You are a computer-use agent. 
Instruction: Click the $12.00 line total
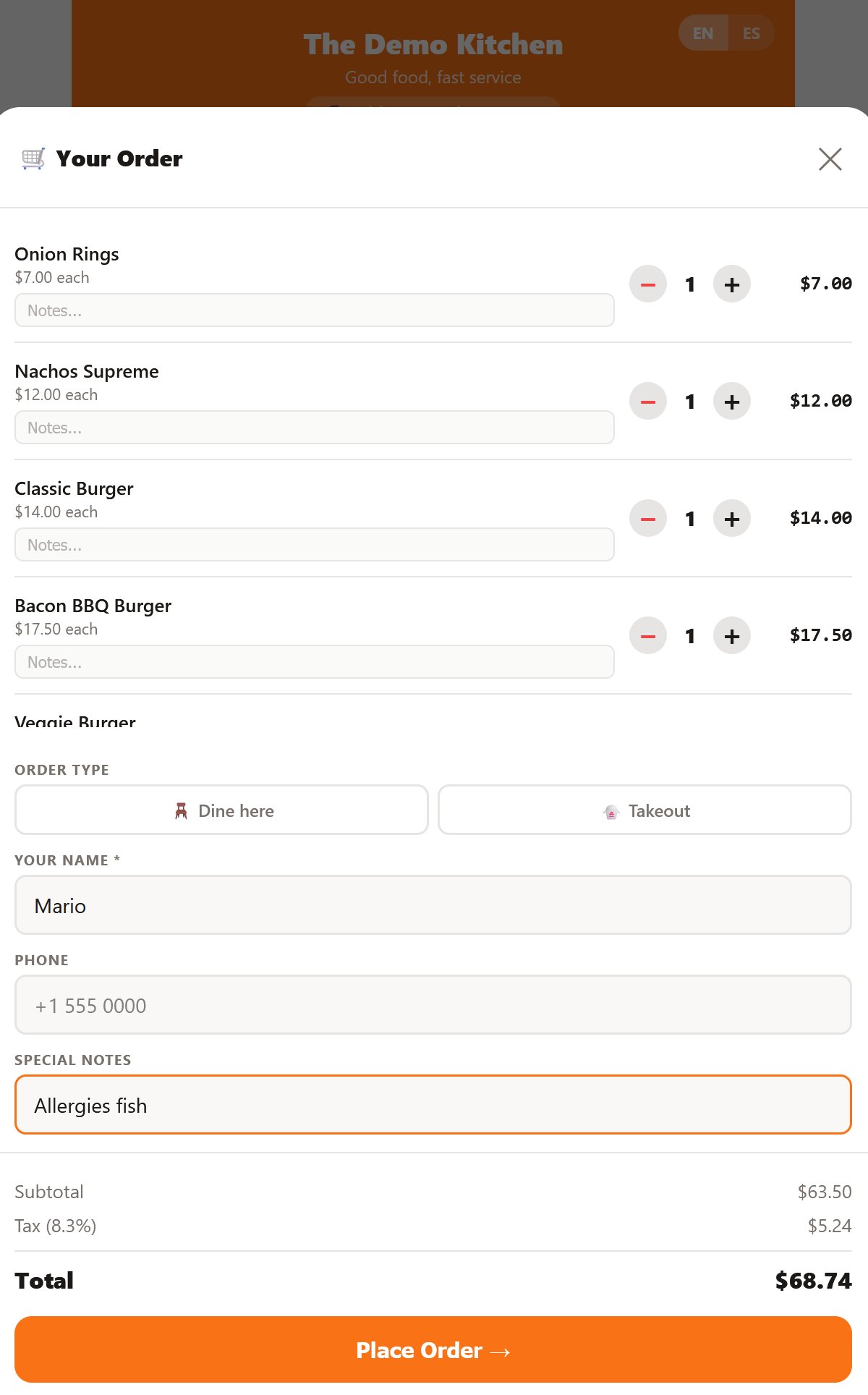pos(820,401)
